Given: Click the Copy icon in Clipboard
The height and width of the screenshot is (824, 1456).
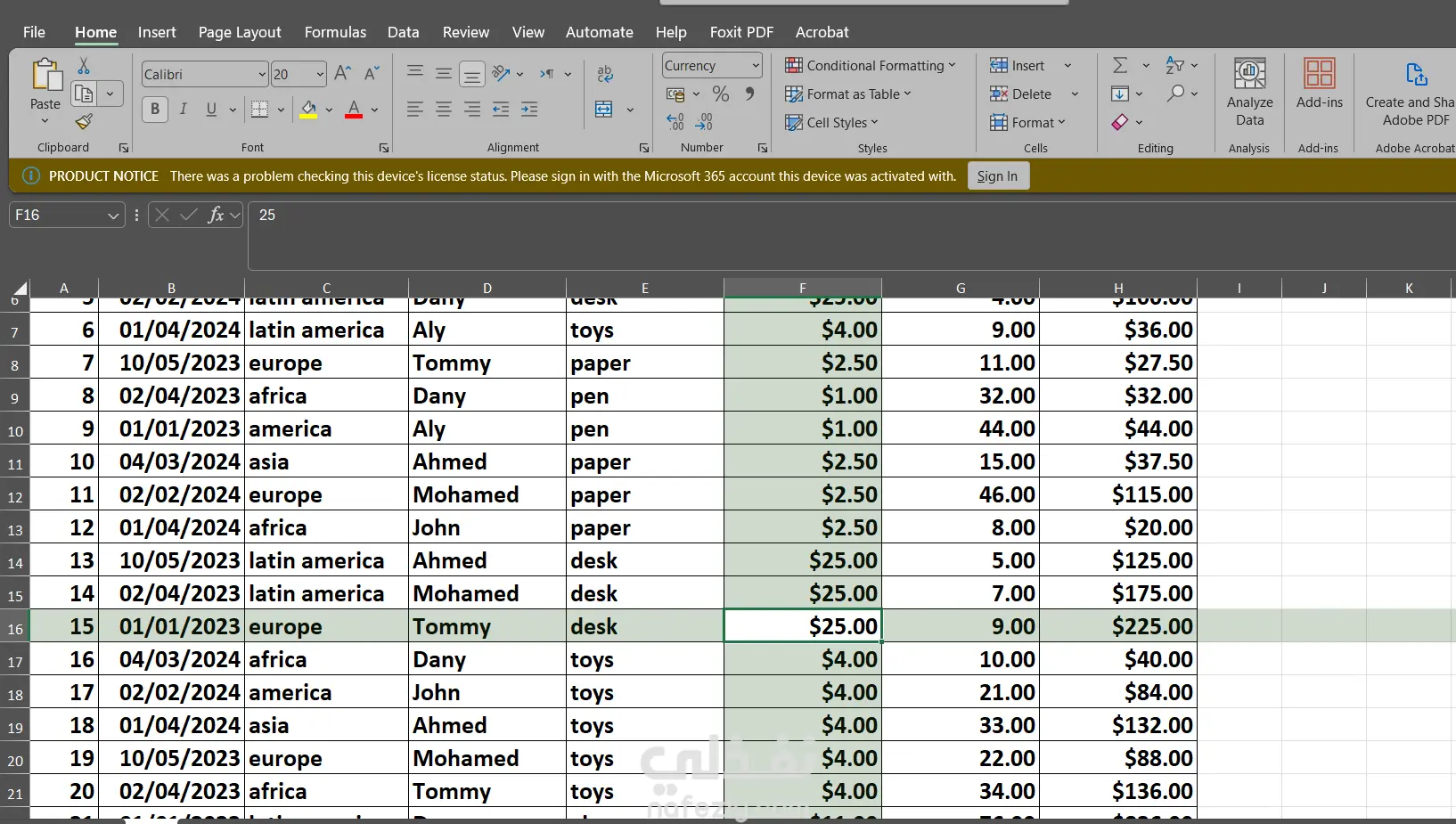Looking at the screenshot, I should pyautogui.click(x=85, y=94).
